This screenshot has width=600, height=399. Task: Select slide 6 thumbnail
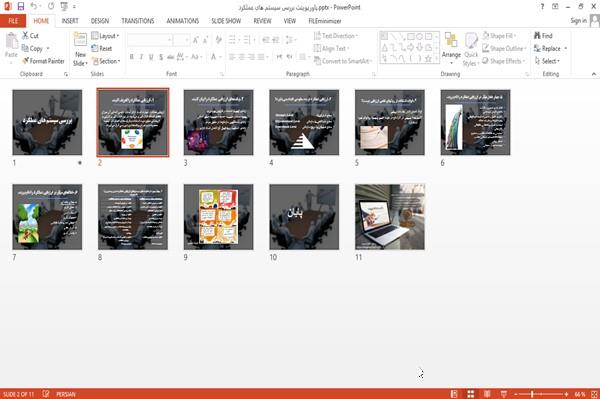[476, 122]
